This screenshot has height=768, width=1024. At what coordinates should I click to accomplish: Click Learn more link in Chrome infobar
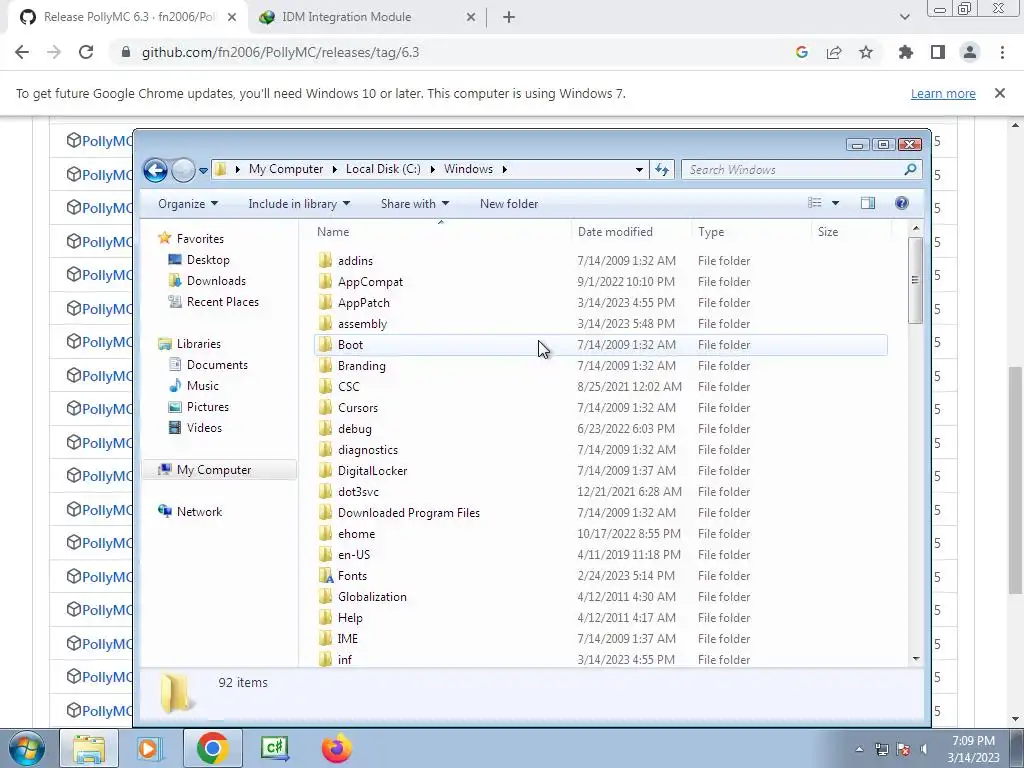[x=943, y=93]
